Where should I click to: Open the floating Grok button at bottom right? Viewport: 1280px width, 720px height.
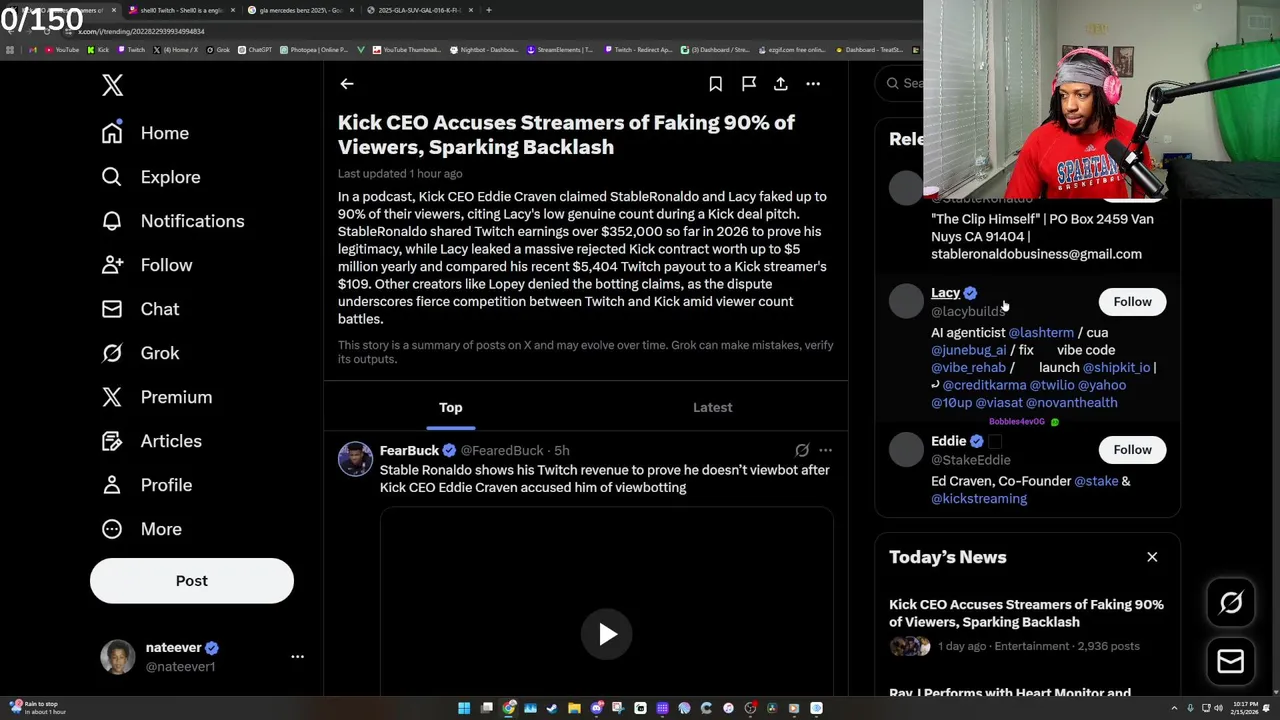point(1231,602)
